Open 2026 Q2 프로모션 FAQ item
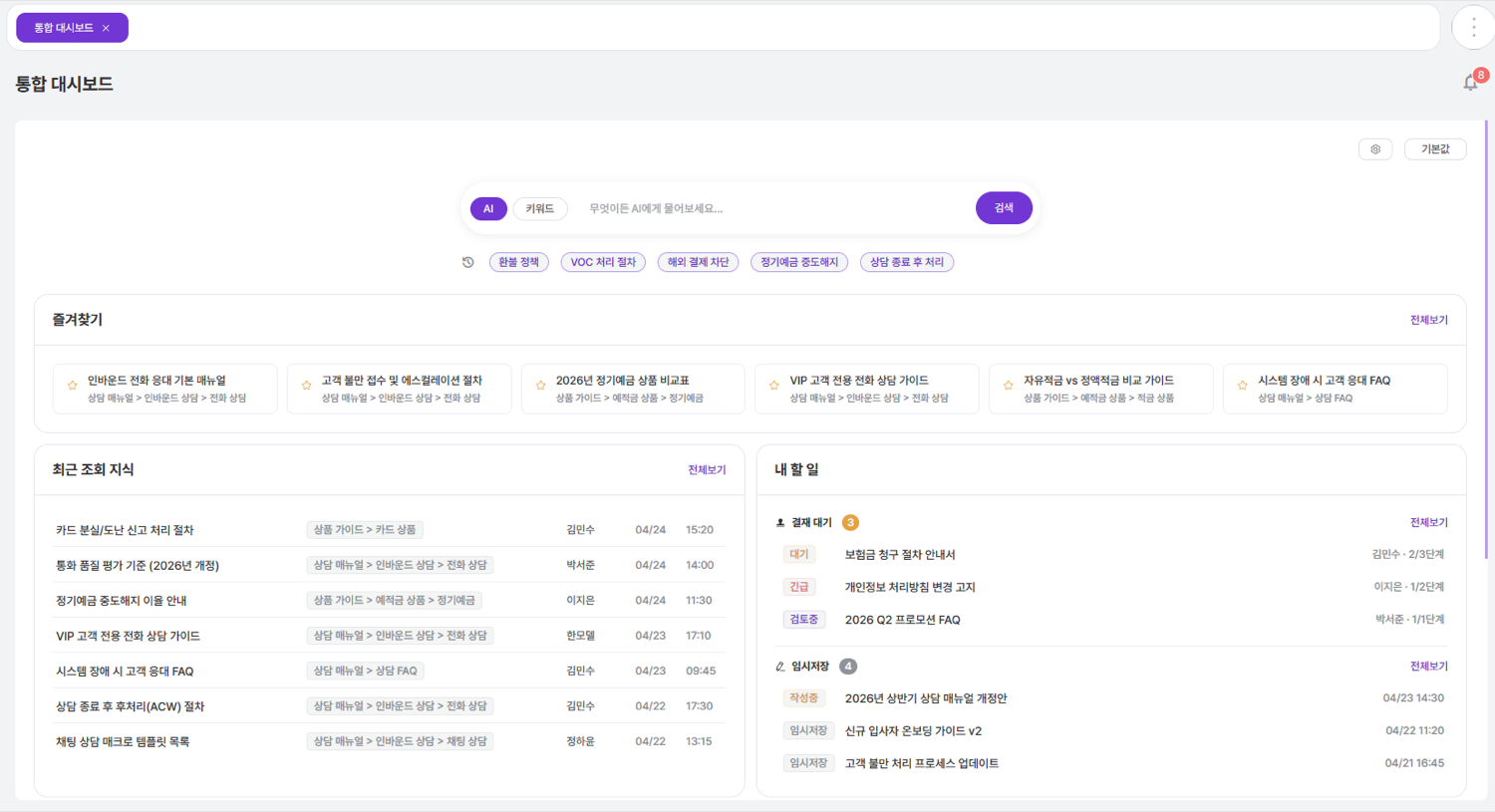The image size is (1495, 812). point(1113,620)
